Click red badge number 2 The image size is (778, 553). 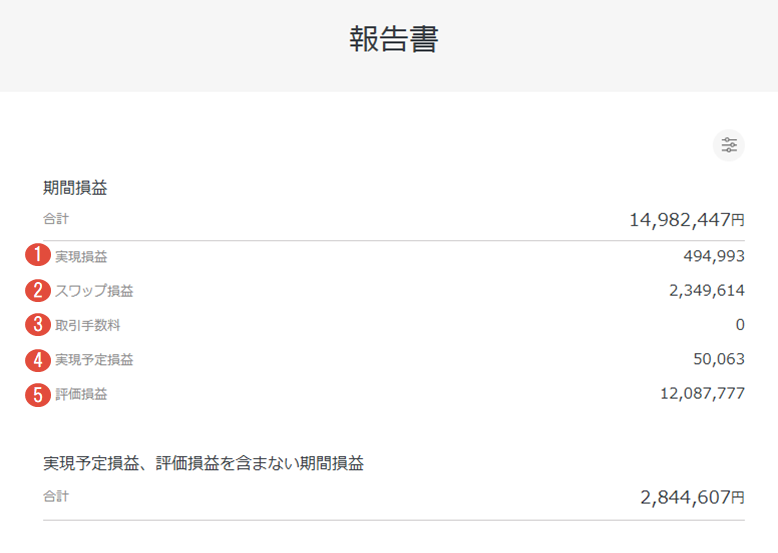(x=38, y=290)
